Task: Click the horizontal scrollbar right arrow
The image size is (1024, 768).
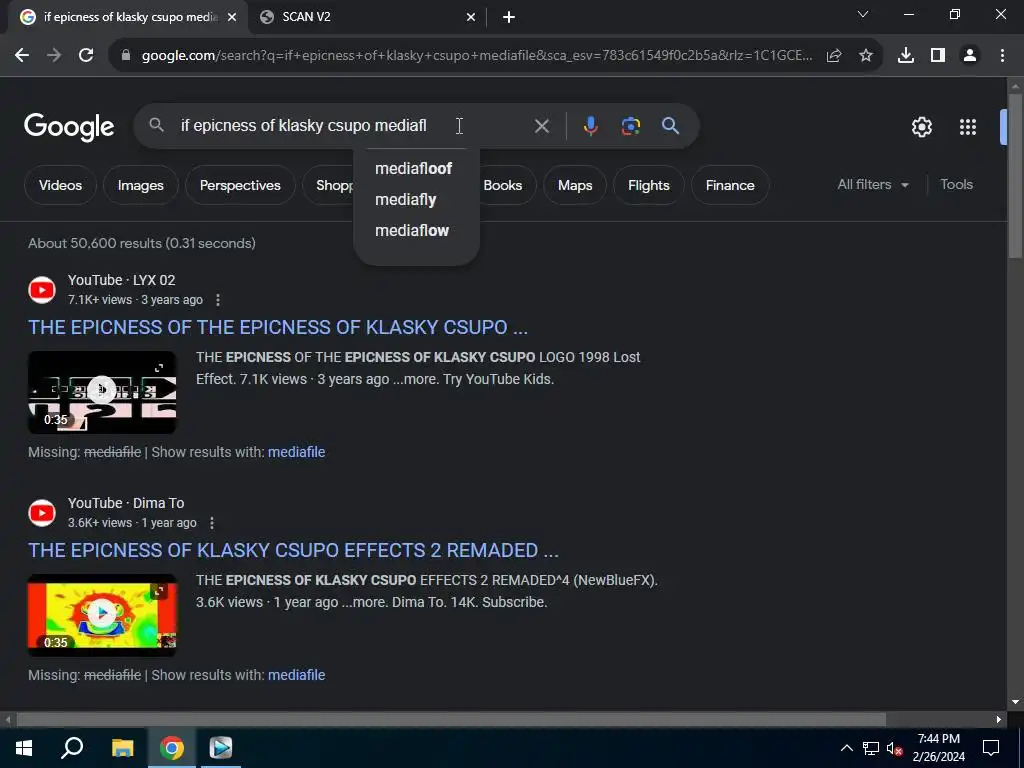Action: click(999, 720)
